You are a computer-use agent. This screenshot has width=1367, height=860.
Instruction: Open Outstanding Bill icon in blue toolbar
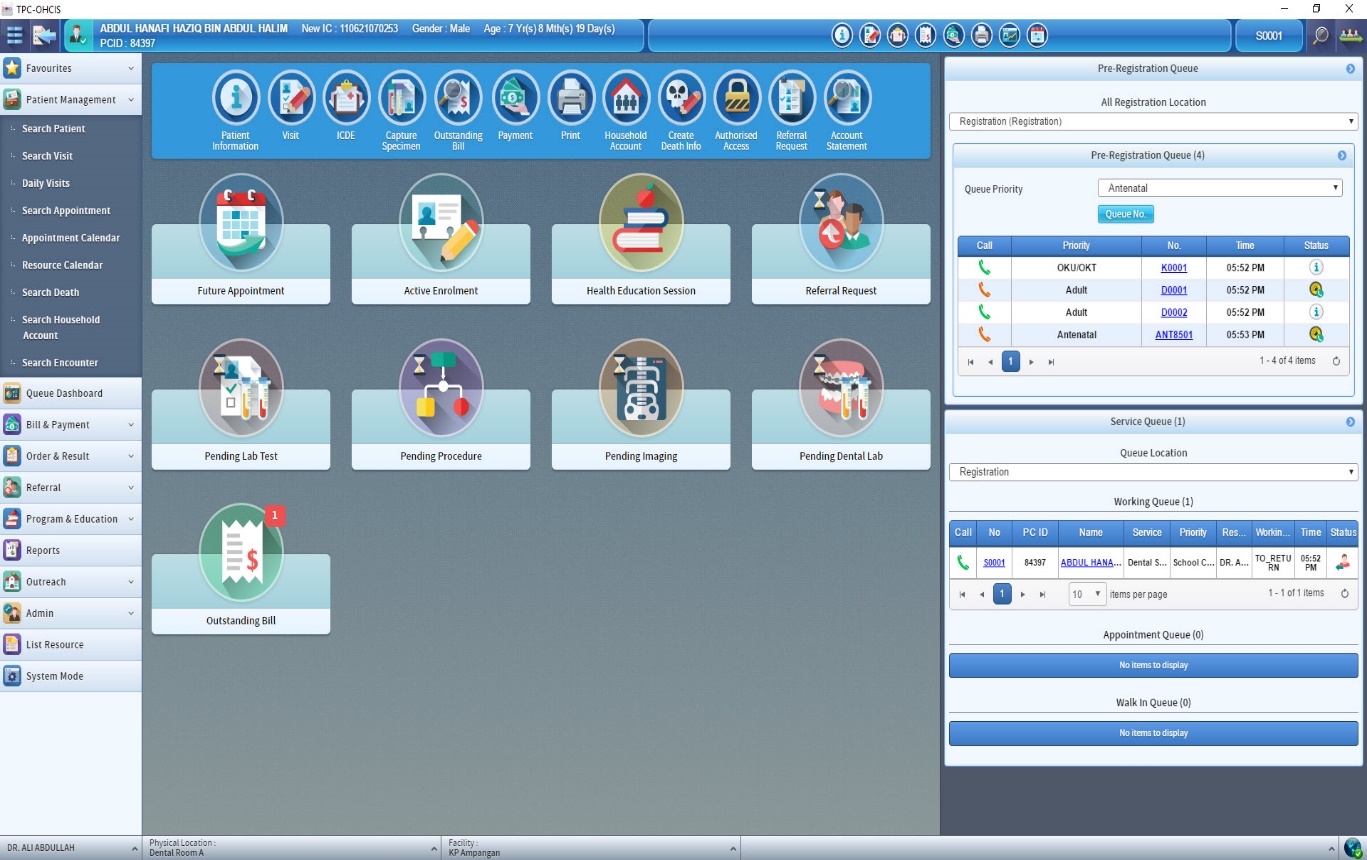tap(458, 98)
